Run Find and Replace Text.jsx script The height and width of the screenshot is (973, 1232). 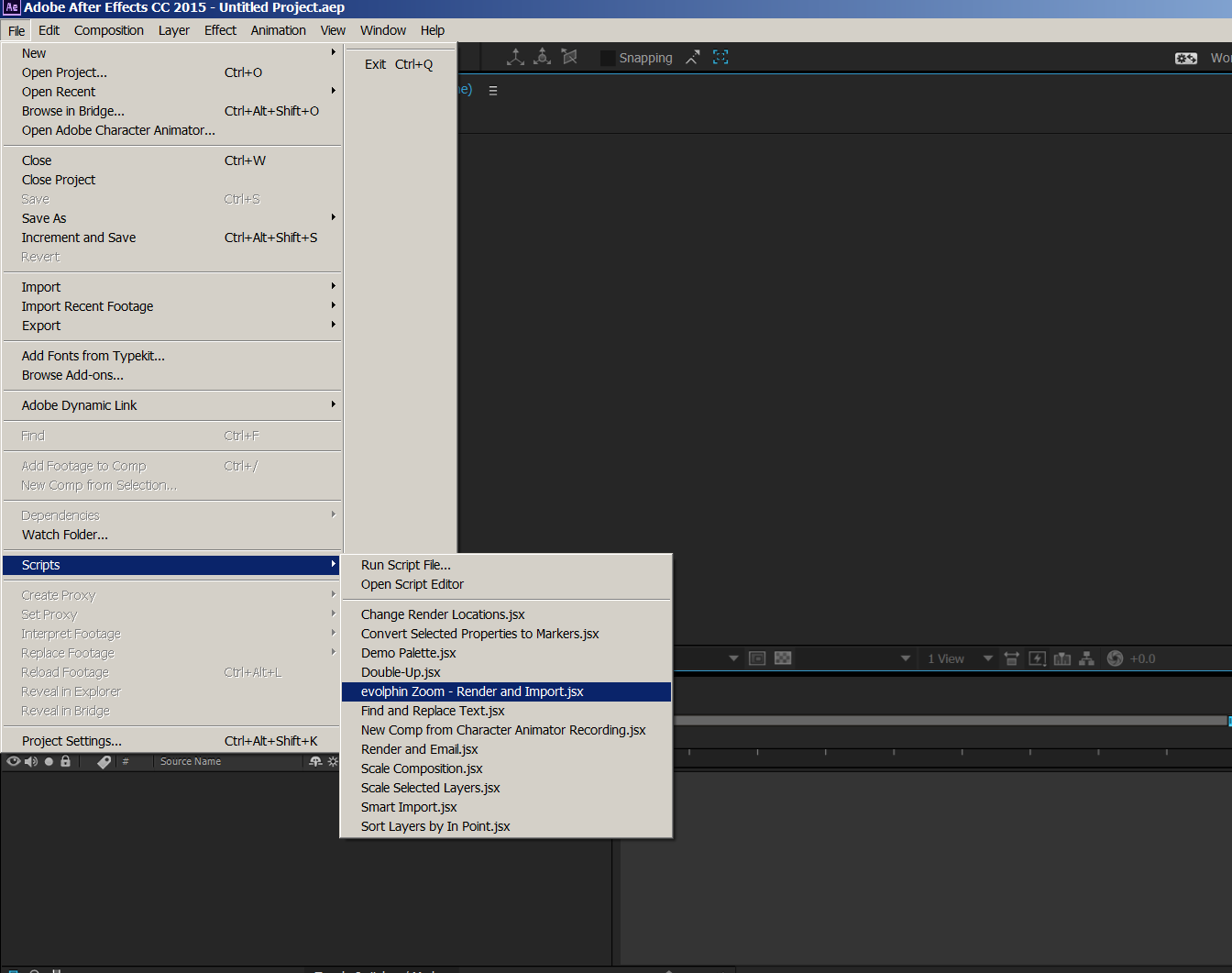click(x=506, y=711)
